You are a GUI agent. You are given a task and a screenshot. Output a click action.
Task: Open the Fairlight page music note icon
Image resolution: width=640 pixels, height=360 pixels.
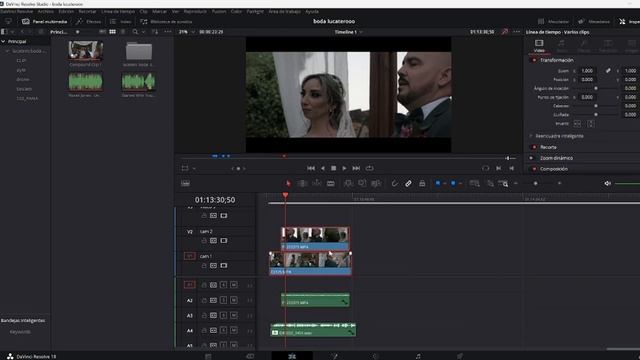point(418,356)
